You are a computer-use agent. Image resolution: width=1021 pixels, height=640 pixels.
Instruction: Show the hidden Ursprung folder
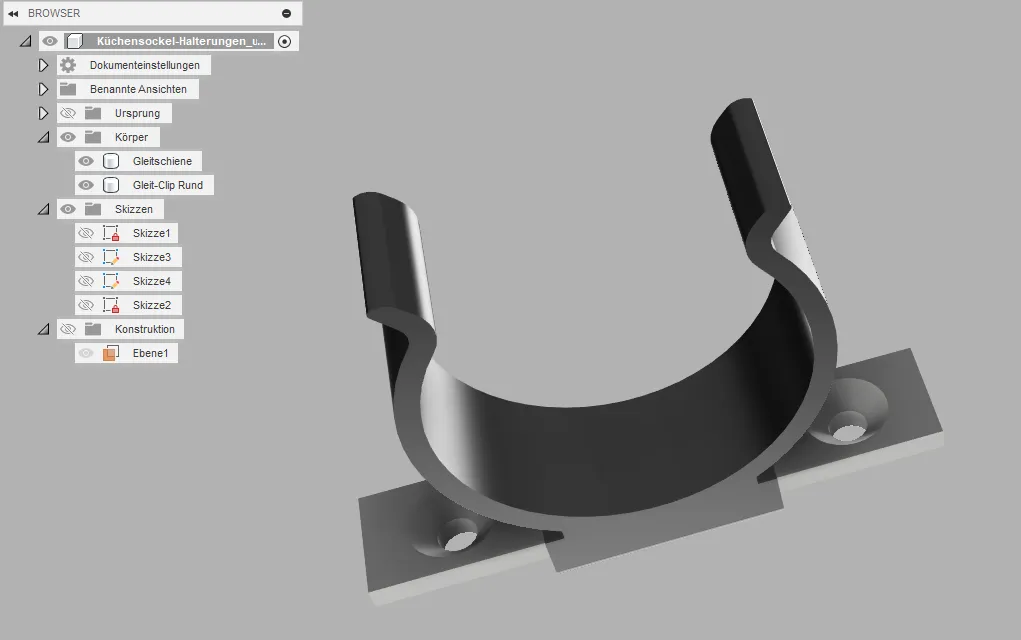[68, 113]
